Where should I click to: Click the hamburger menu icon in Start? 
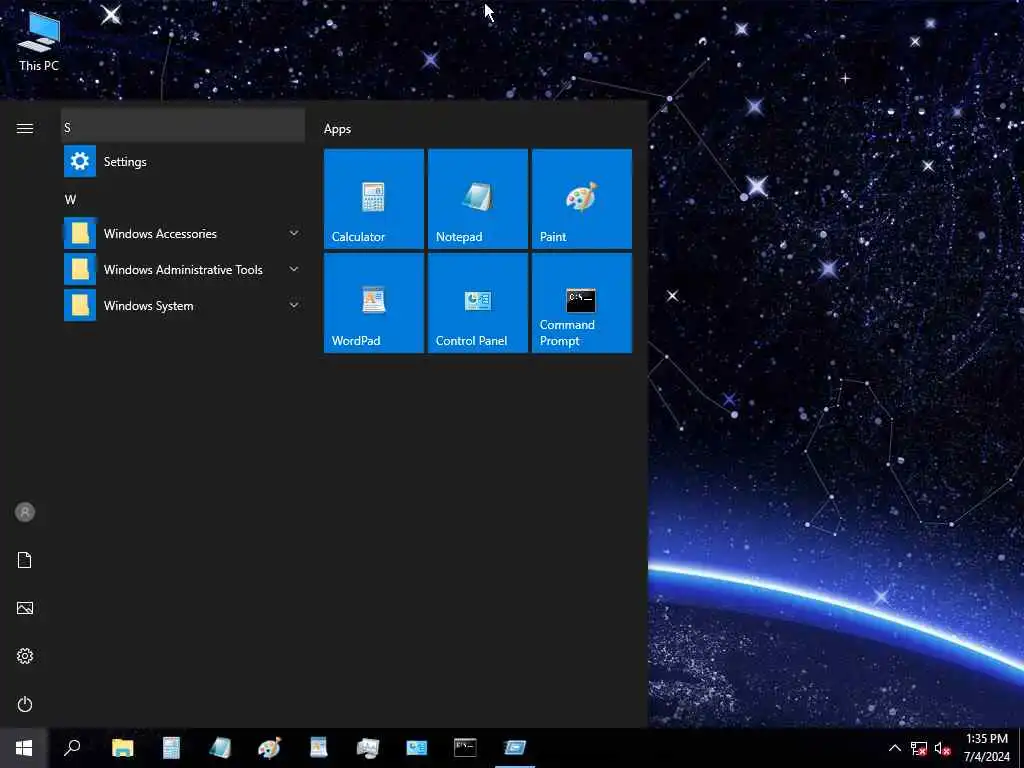[25, 128]
